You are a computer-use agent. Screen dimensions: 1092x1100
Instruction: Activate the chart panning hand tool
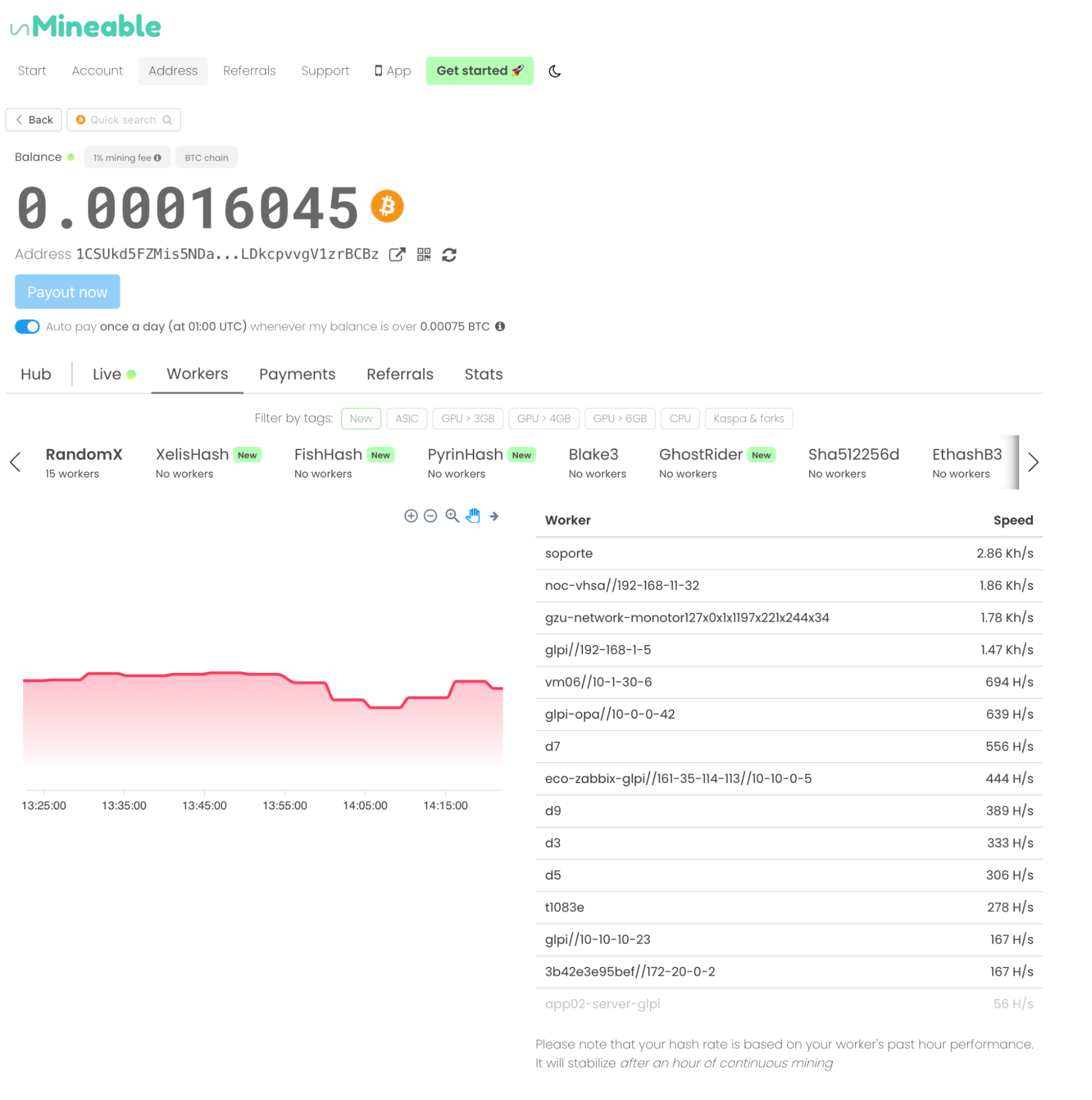click(473, 516)
